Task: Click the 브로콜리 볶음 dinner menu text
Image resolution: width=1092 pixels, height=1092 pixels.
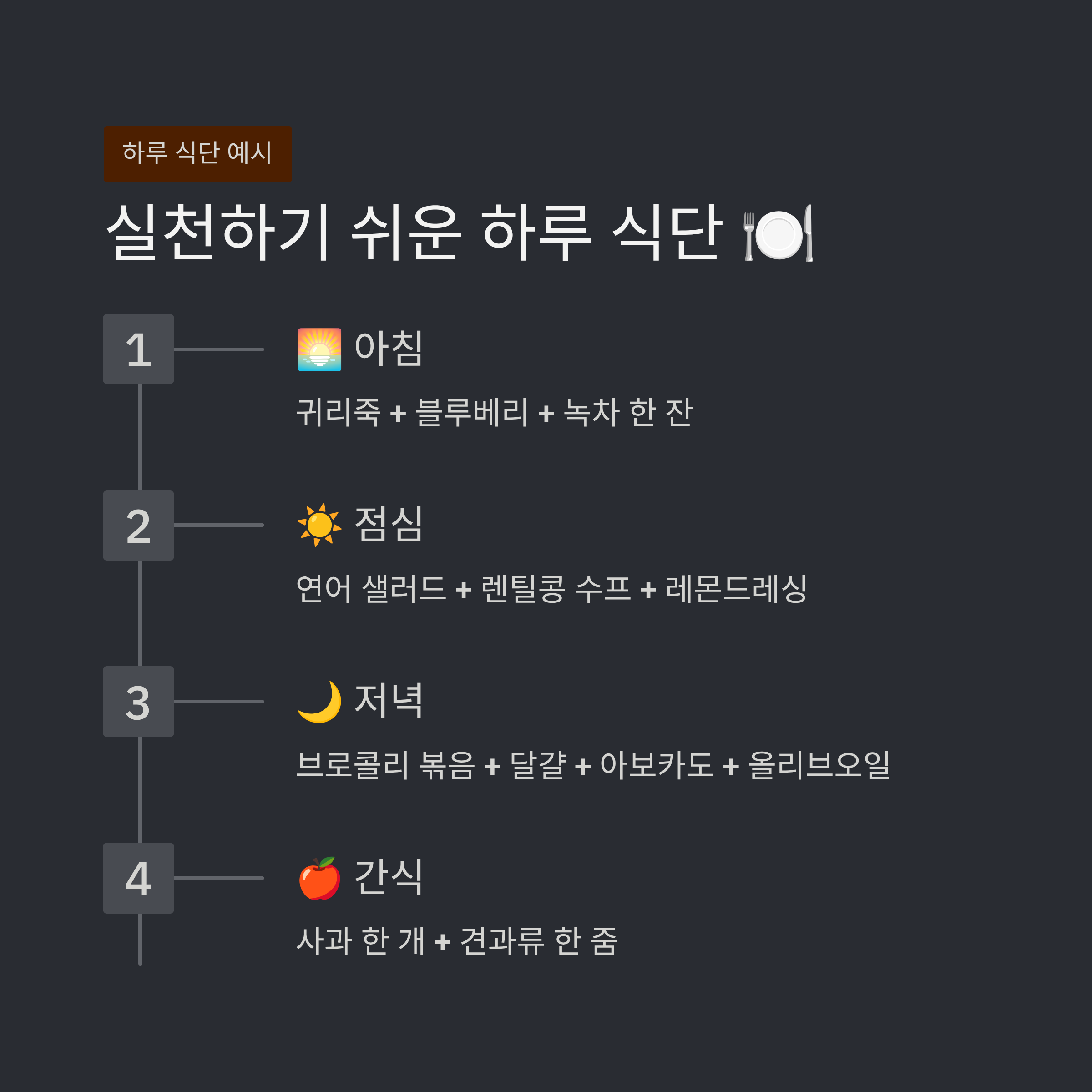Action: pyautogui.click(x=593, y=765)
